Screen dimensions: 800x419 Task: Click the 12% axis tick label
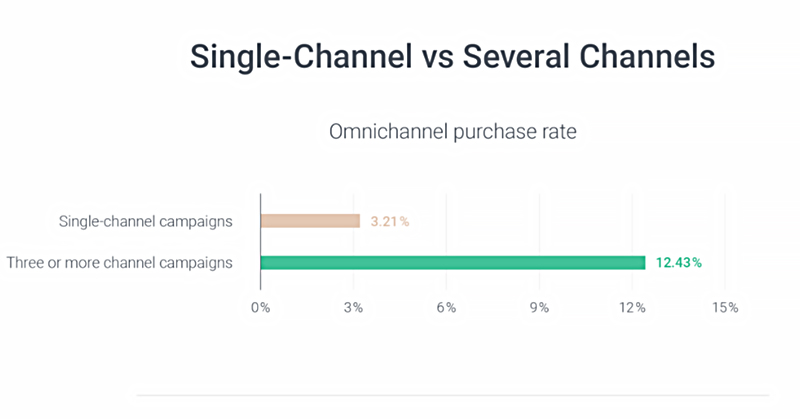(632, 308)
